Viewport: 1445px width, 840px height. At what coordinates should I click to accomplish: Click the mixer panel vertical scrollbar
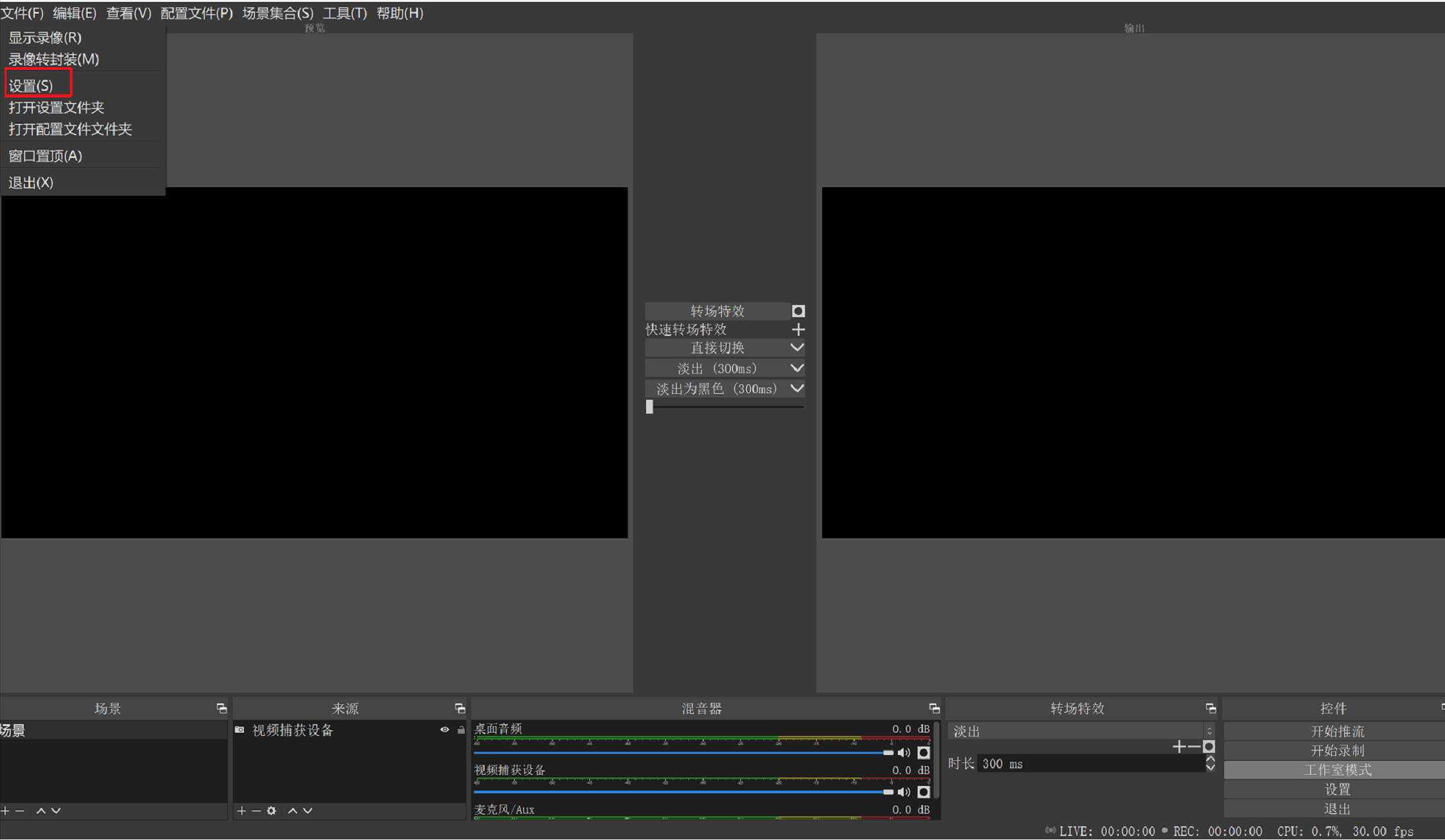pos(937,761)
